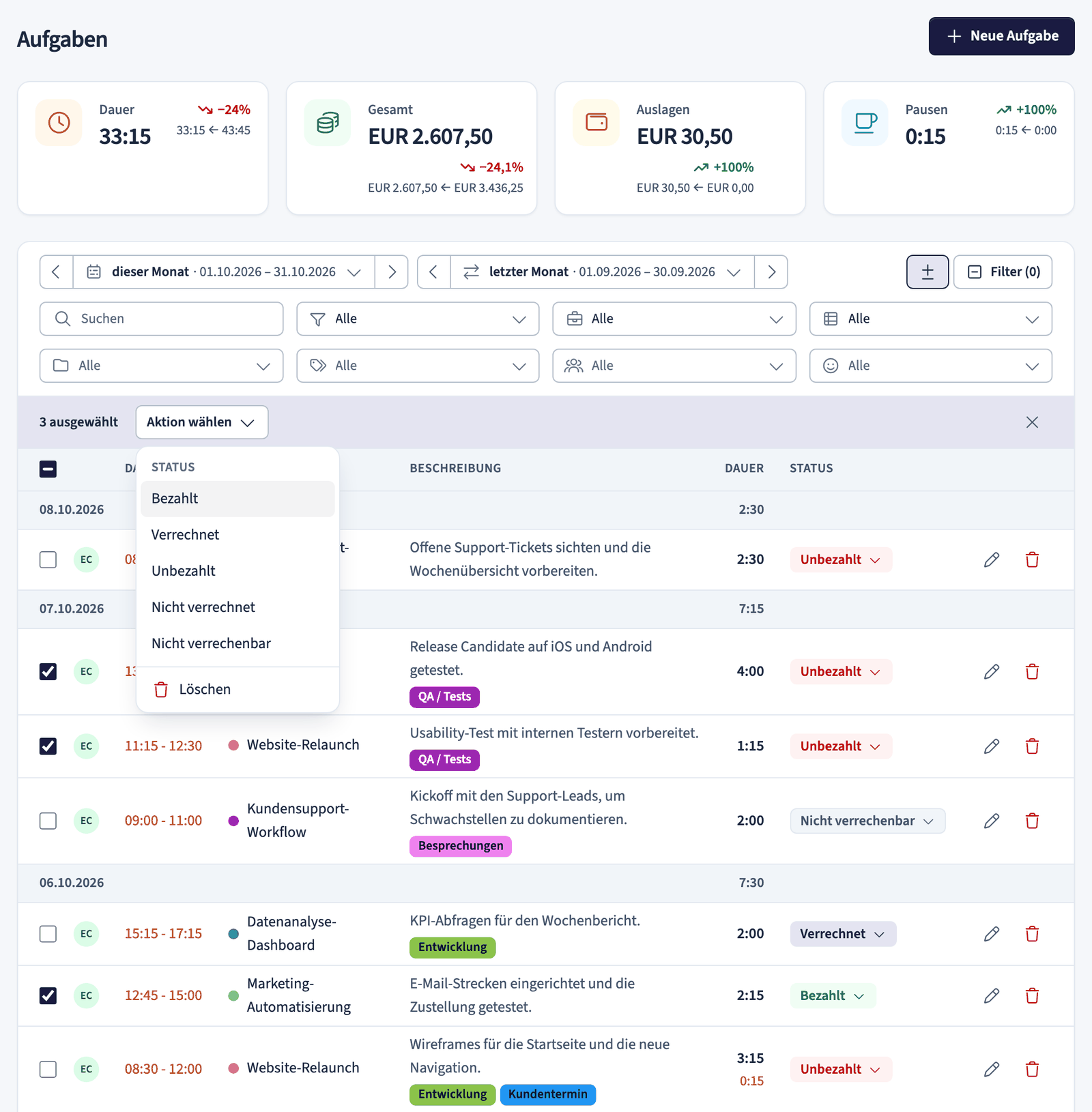Open the Verrechnet status dropdown in Datenanalyse row
Viewport: 1092px width, 1112px height.
tap(843, 934)
